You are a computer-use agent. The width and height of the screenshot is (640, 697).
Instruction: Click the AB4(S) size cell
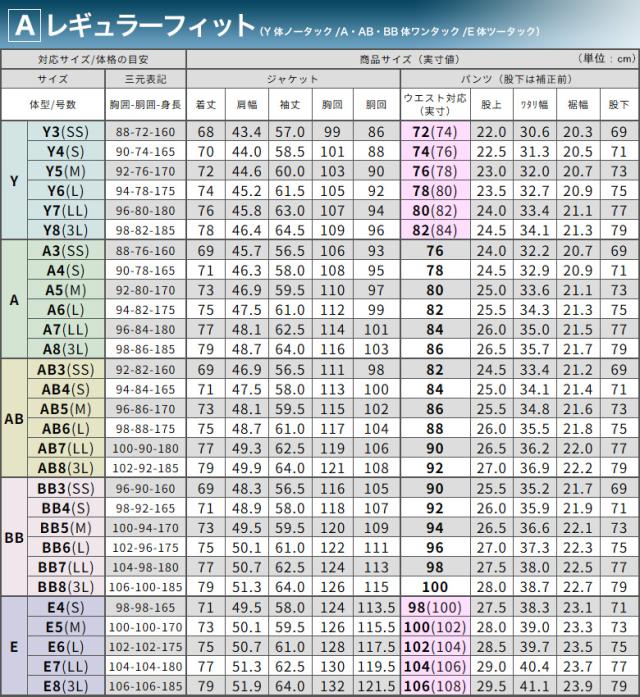(66, 389)
